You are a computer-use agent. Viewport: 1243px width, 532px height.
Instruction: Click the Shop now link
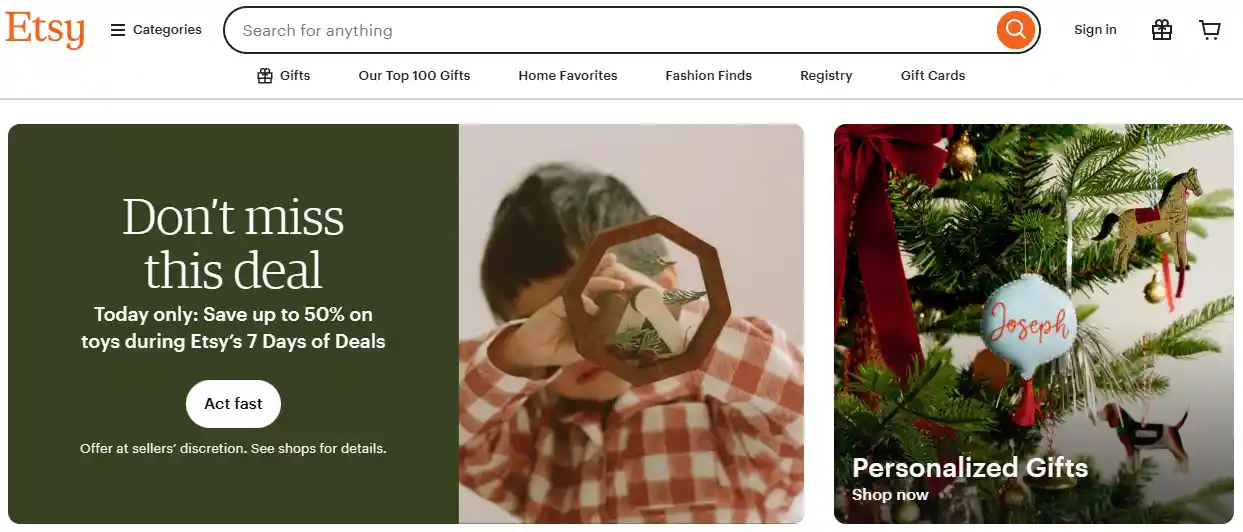tap(890, 495)
